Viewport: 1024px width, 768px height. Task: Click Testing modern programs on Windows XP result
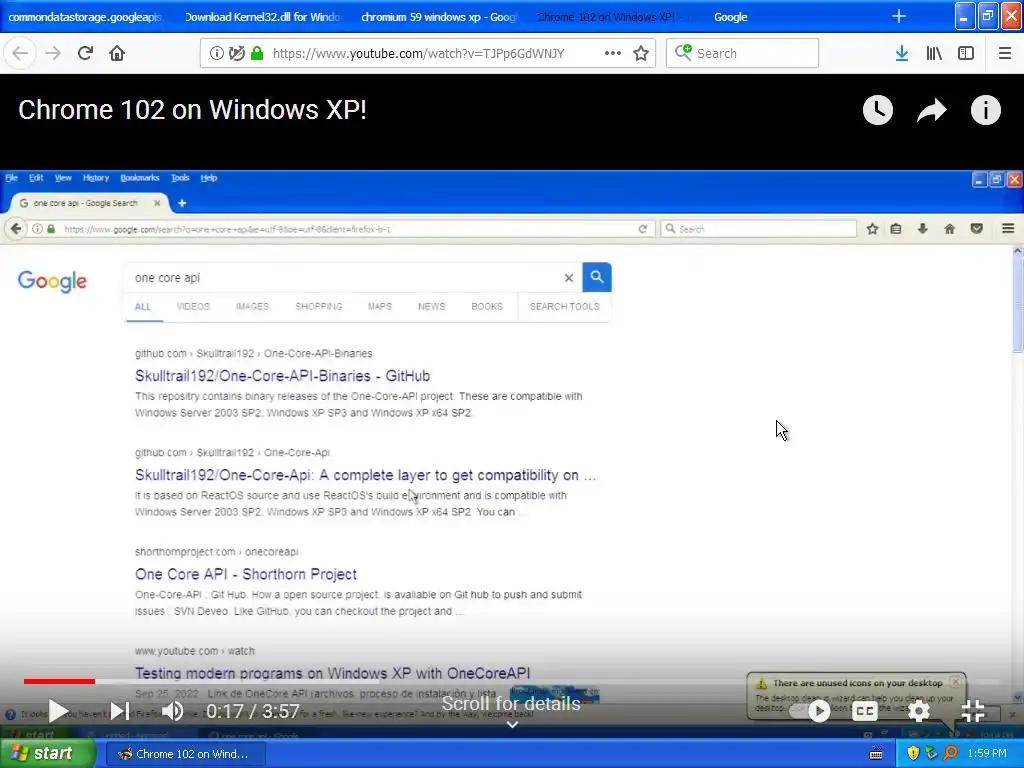pyautogui.click(x=332, y=673)
